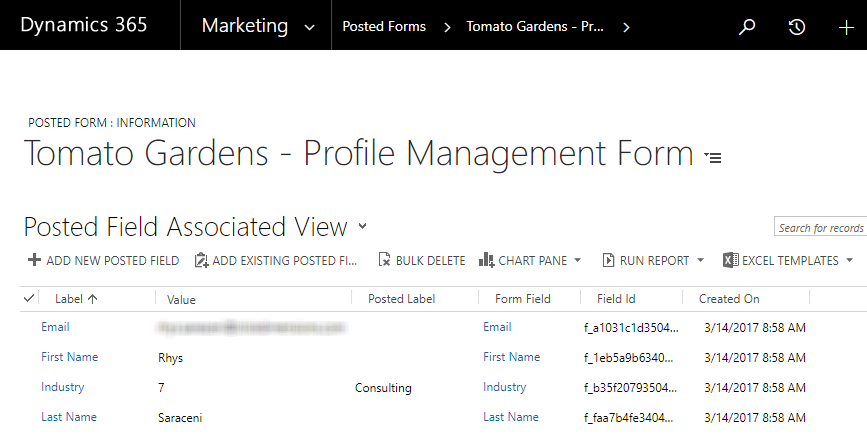
Task: Open the Industry label record link
Action: pyautogui.click(x=62, y=387)
